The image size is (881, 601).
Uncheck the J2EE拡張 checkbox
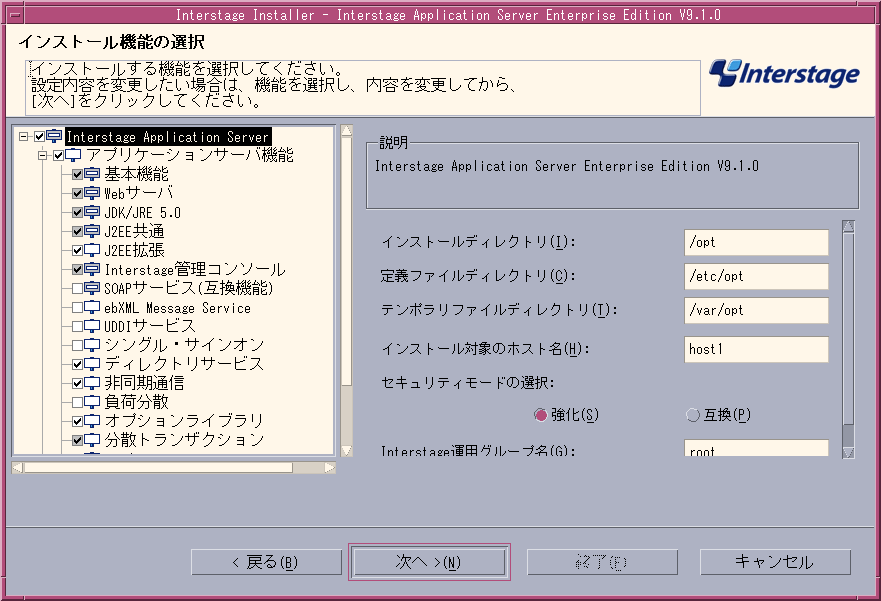(78, 251)
